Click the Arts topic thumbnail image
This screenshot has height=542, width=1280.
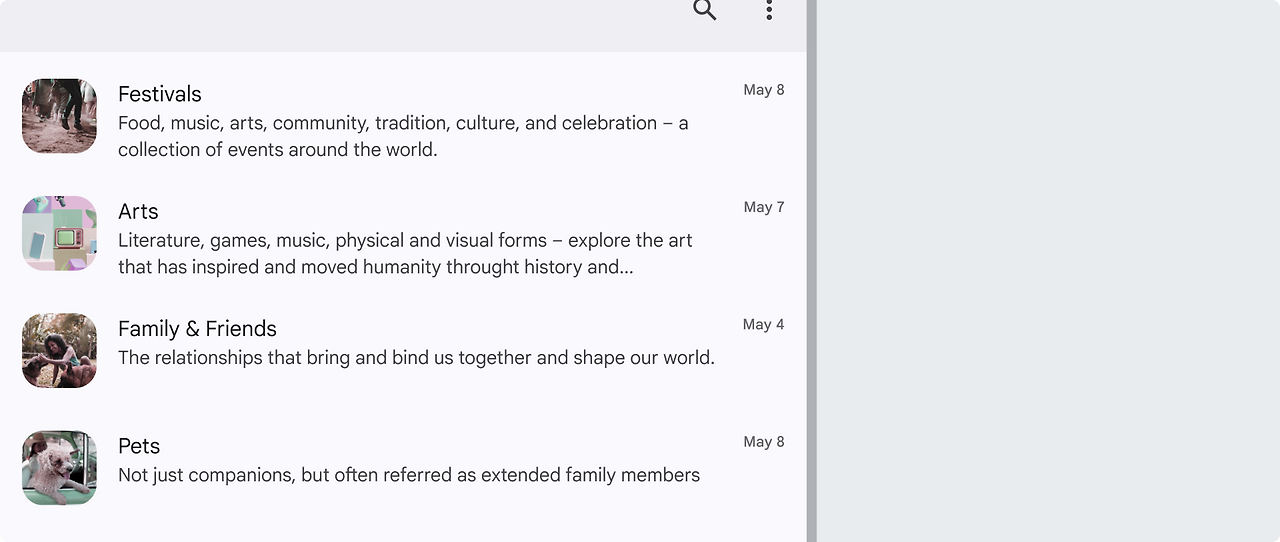click(x=59, y=233)
